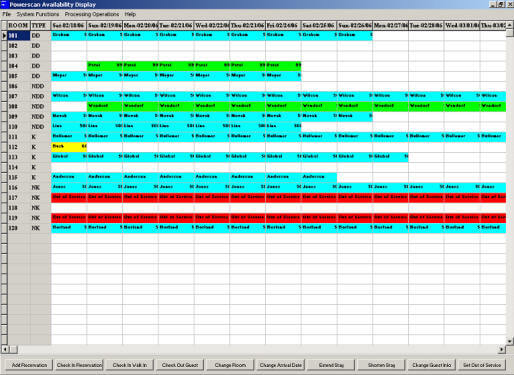
Task: Click the Sat 02/18/06 column header
Action: pyautogui.click(x=69, y=25)
